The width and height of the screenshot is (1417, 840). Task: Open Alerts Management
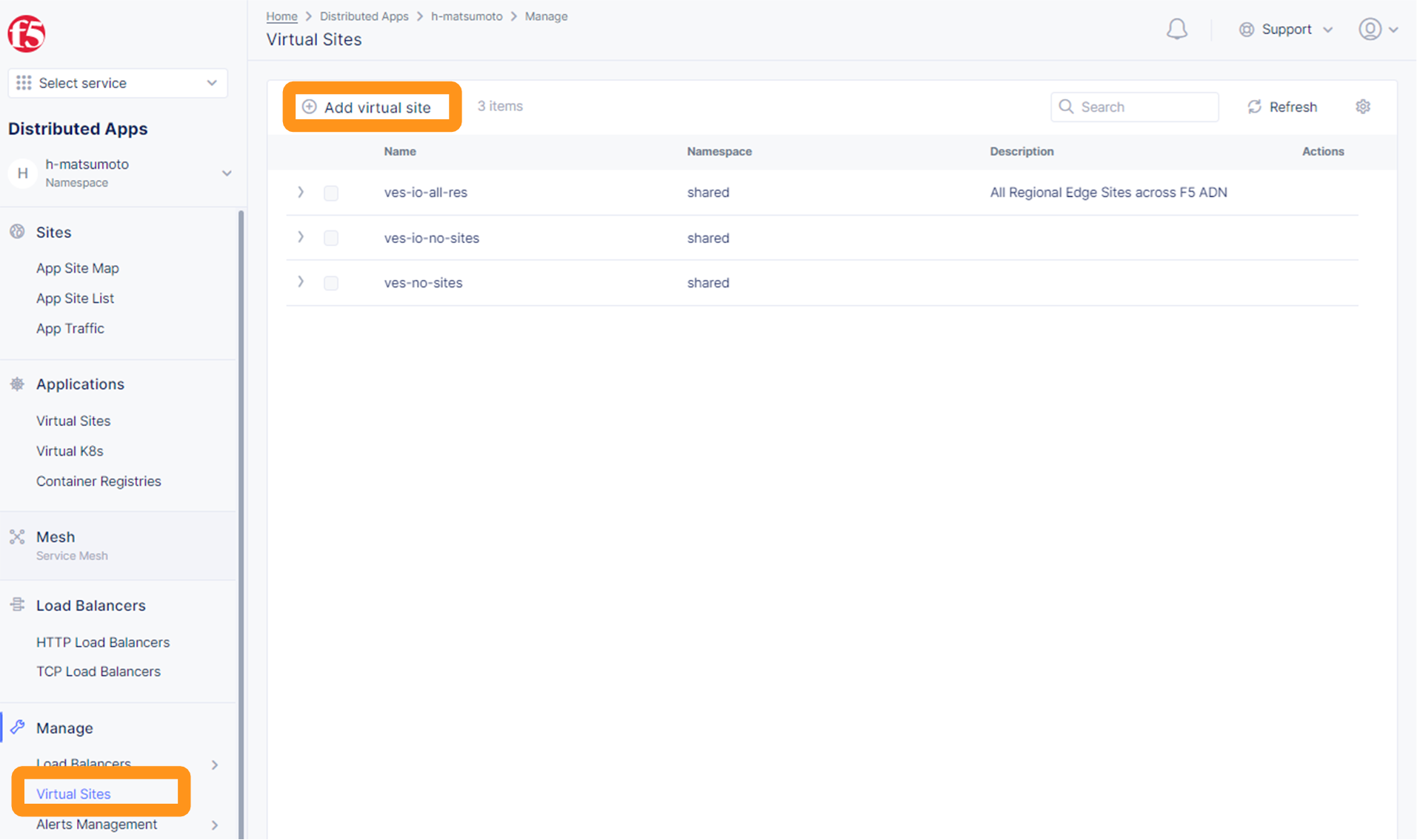pos(96,824)
